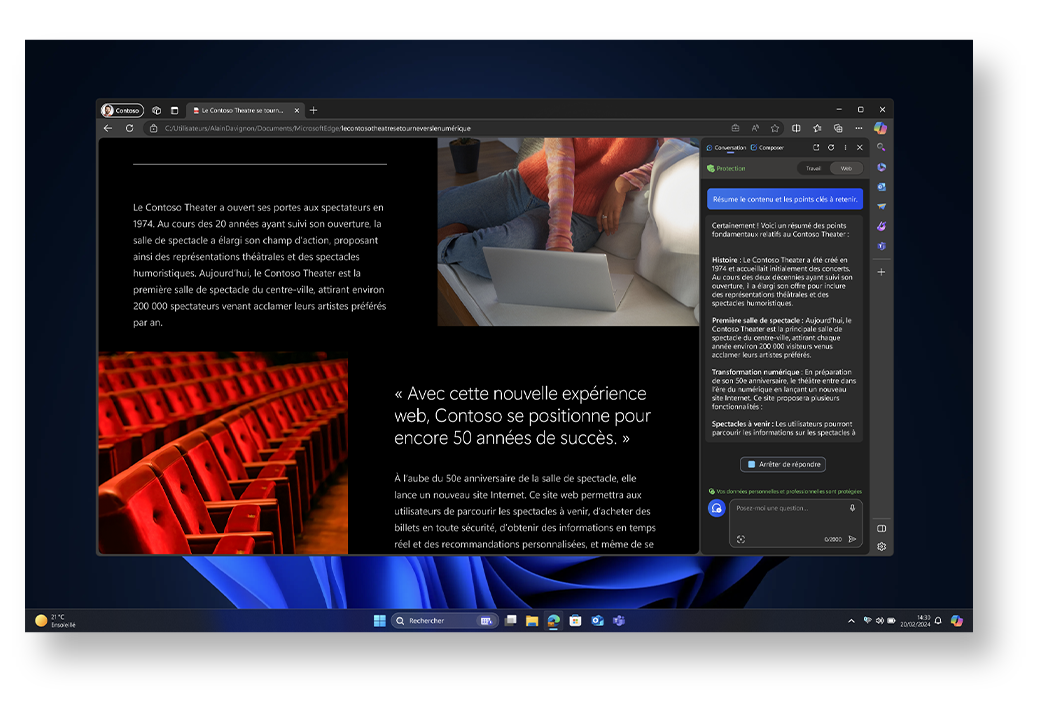Go back to the previous page
1038x722 pixels.
(x=108, y=128)
